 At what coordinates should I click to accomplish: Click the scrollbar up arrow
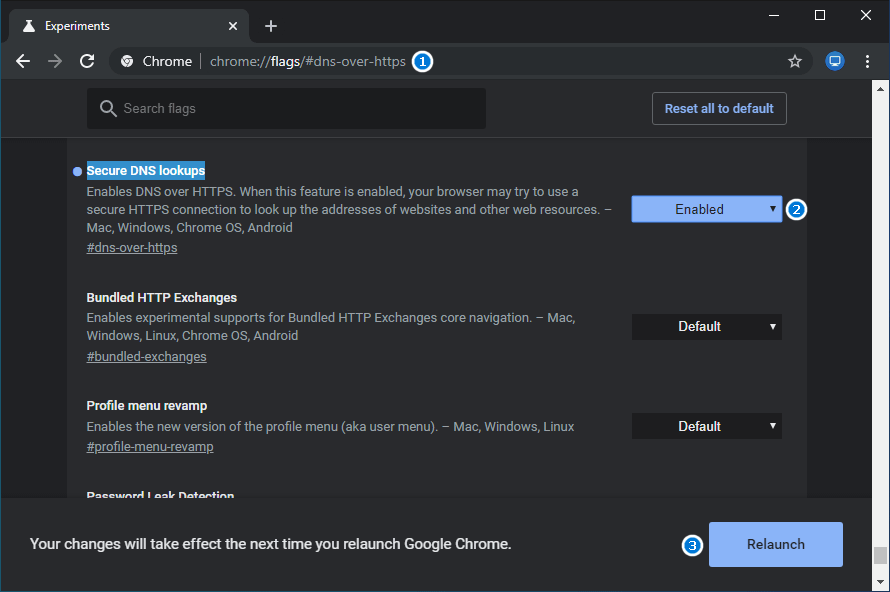[880, 89]
